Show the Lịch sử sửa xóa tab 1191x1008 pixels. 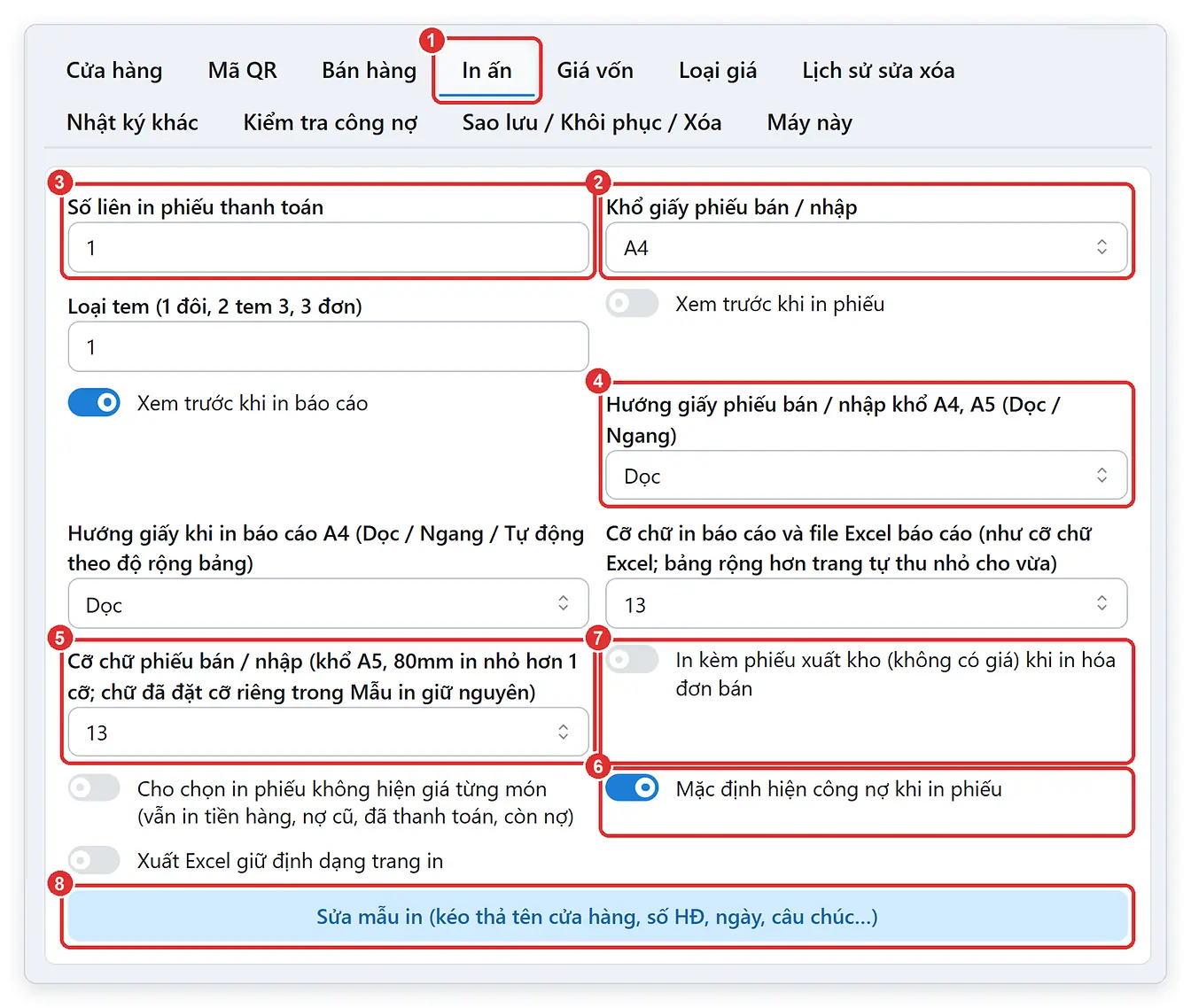point(878,71)
